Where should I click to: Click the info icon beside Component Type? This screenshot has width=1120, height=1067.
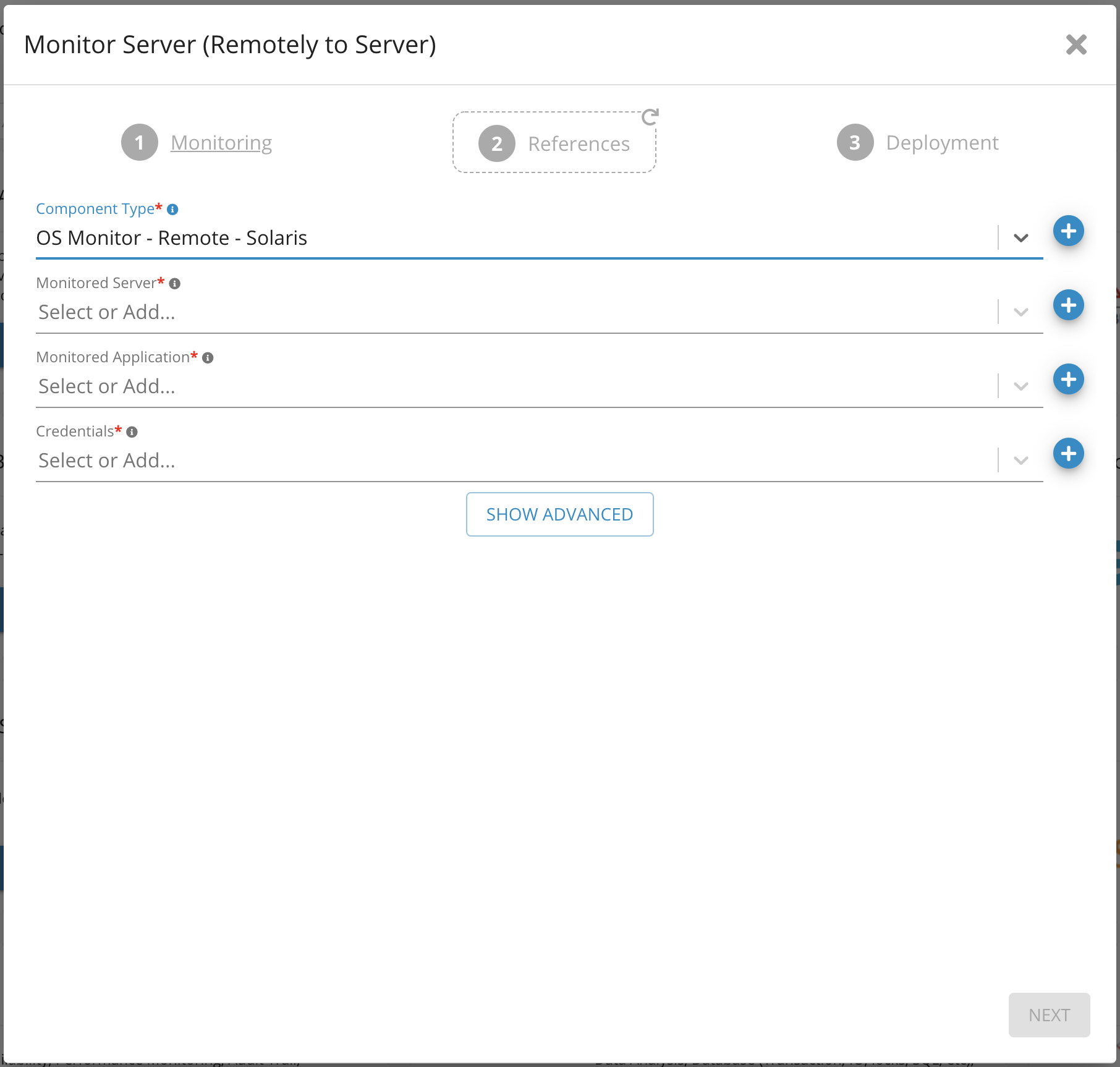172,209
